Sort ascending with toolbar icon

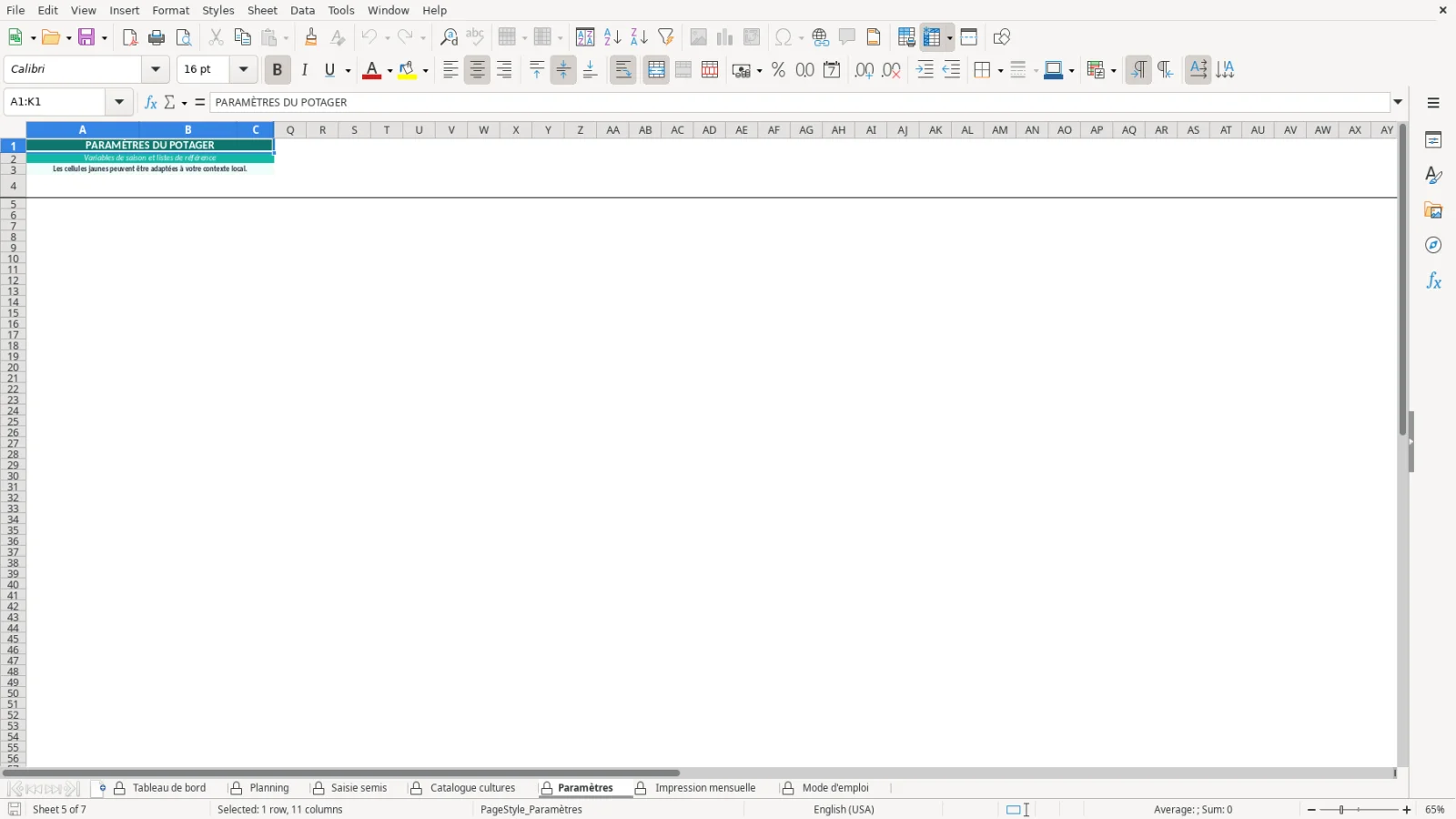(x=612, y=37)
